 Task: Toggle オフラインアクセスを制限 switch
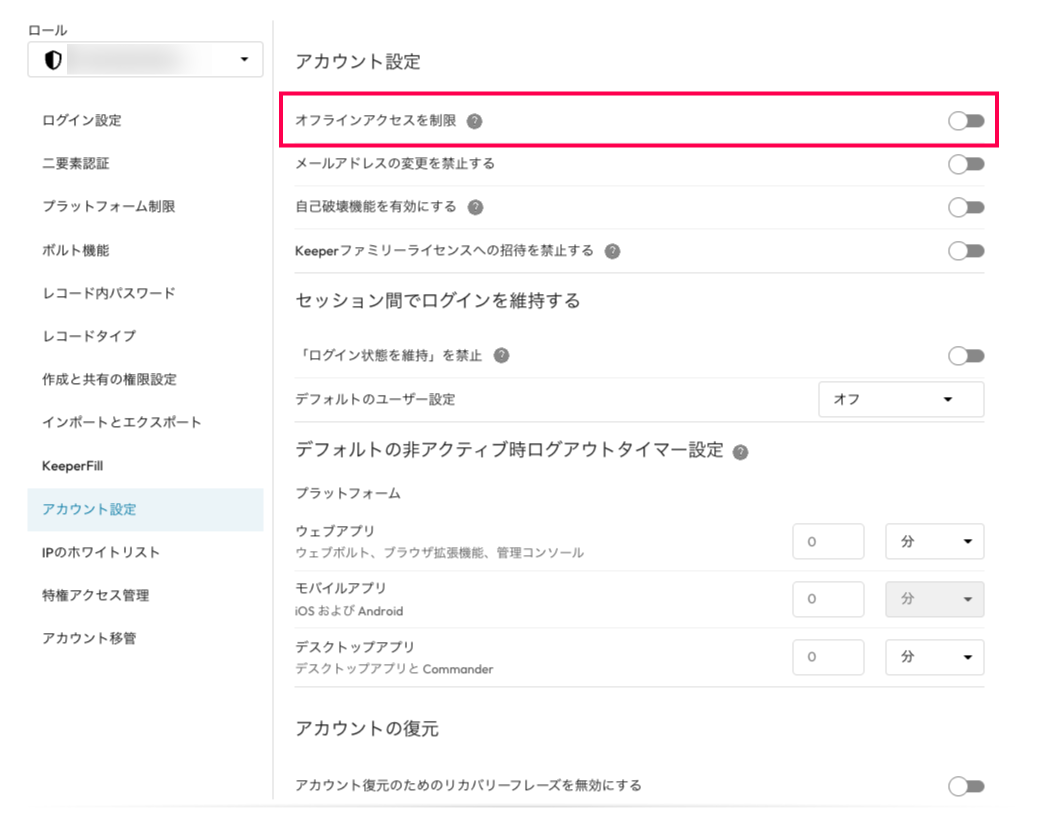[966, 121]
